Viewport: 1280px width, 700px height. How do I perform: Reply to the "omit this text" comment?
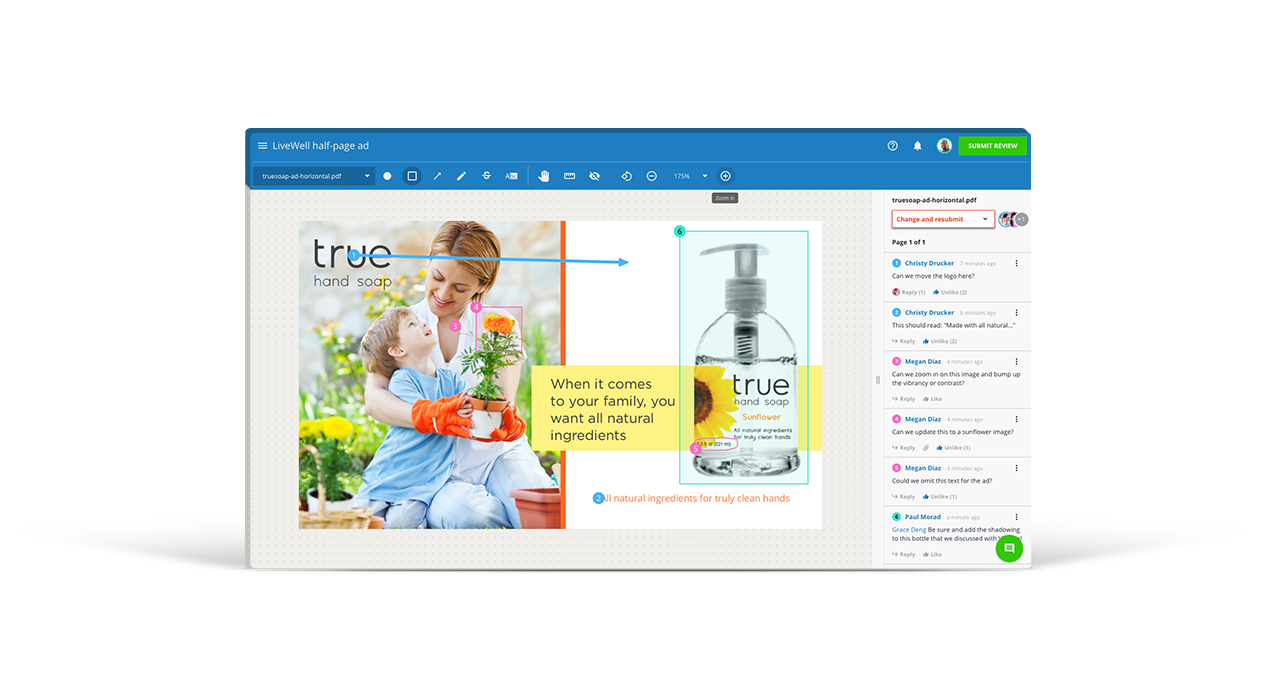904,496
